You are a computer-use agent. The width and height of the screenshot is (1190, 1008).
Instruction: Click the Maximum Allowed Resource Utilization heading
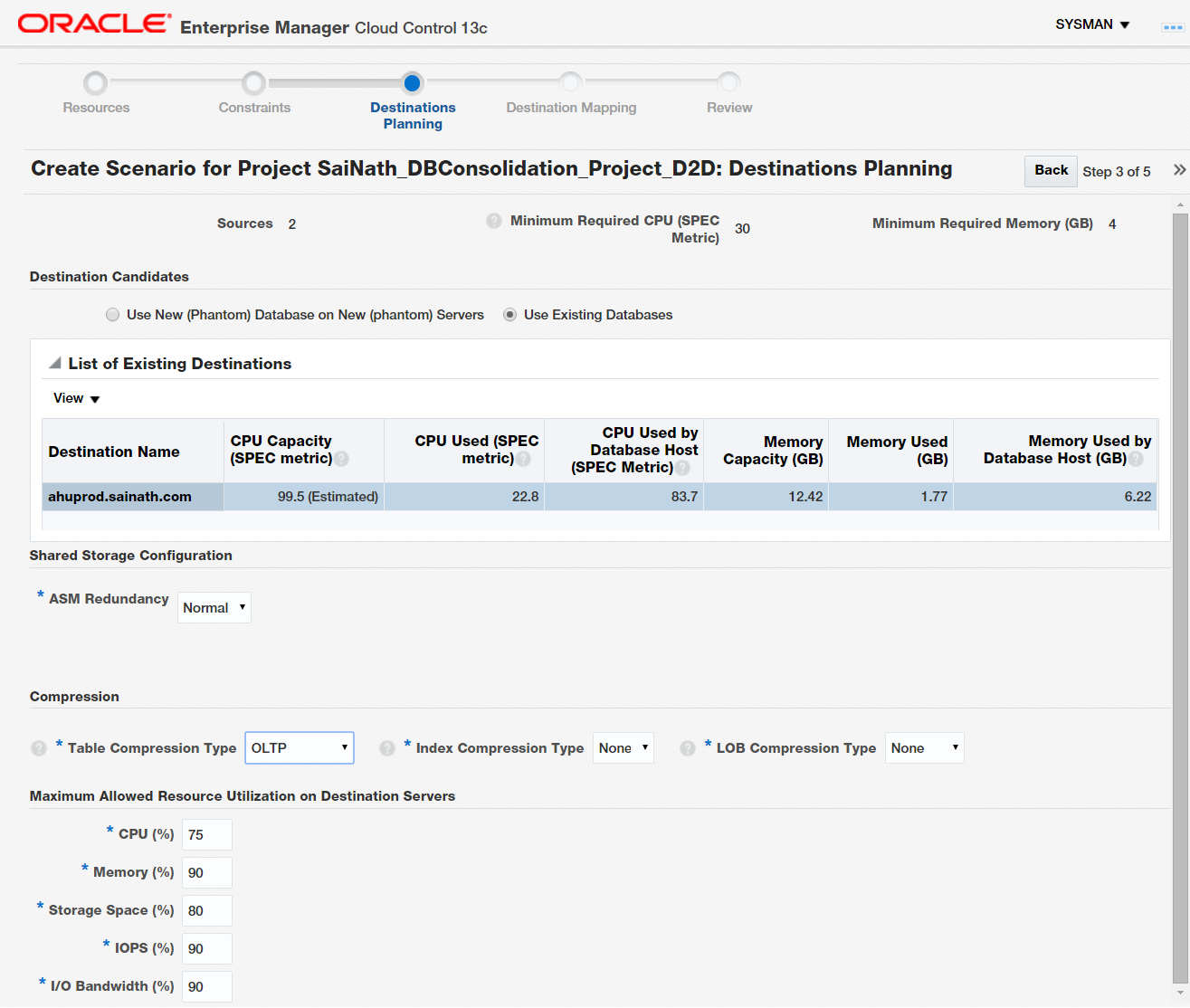coord(243,796)
